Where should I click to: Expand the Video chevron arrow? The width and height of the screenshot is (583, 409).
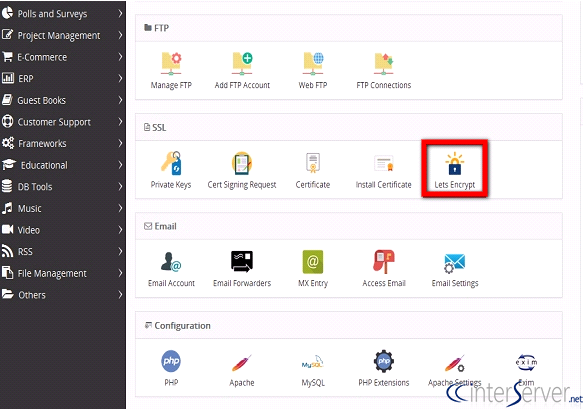coord(120,229)
